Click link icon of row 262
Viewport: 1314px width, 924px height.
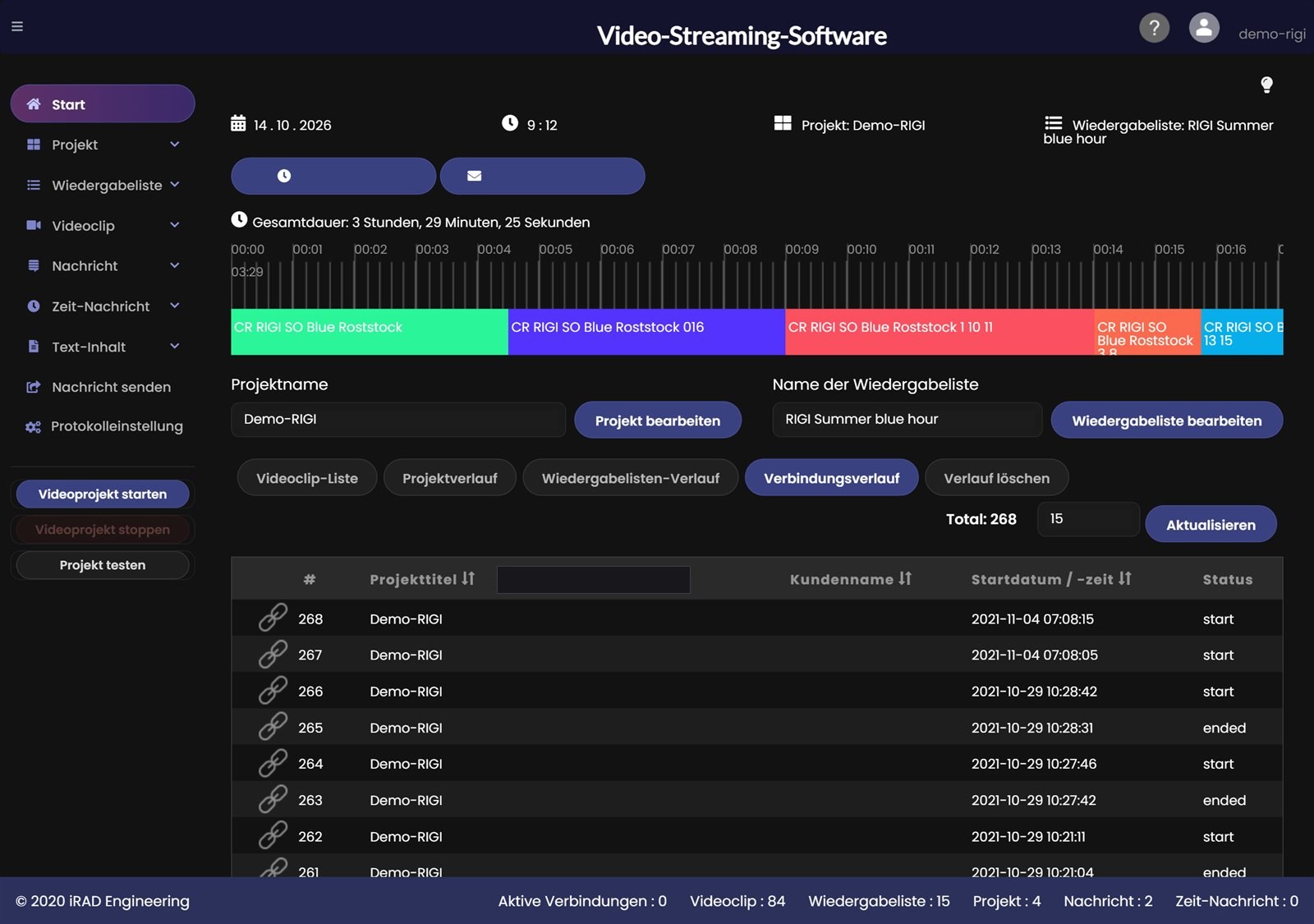(273, 835)
